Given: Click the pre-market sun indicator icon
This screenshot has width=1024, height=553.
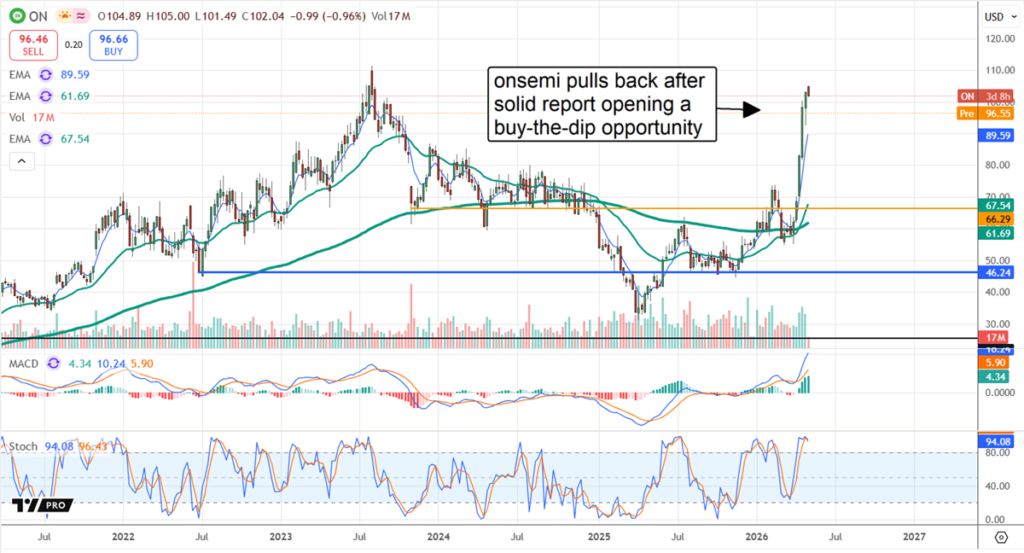Looking at the screenshot, I should pos(65,16).
